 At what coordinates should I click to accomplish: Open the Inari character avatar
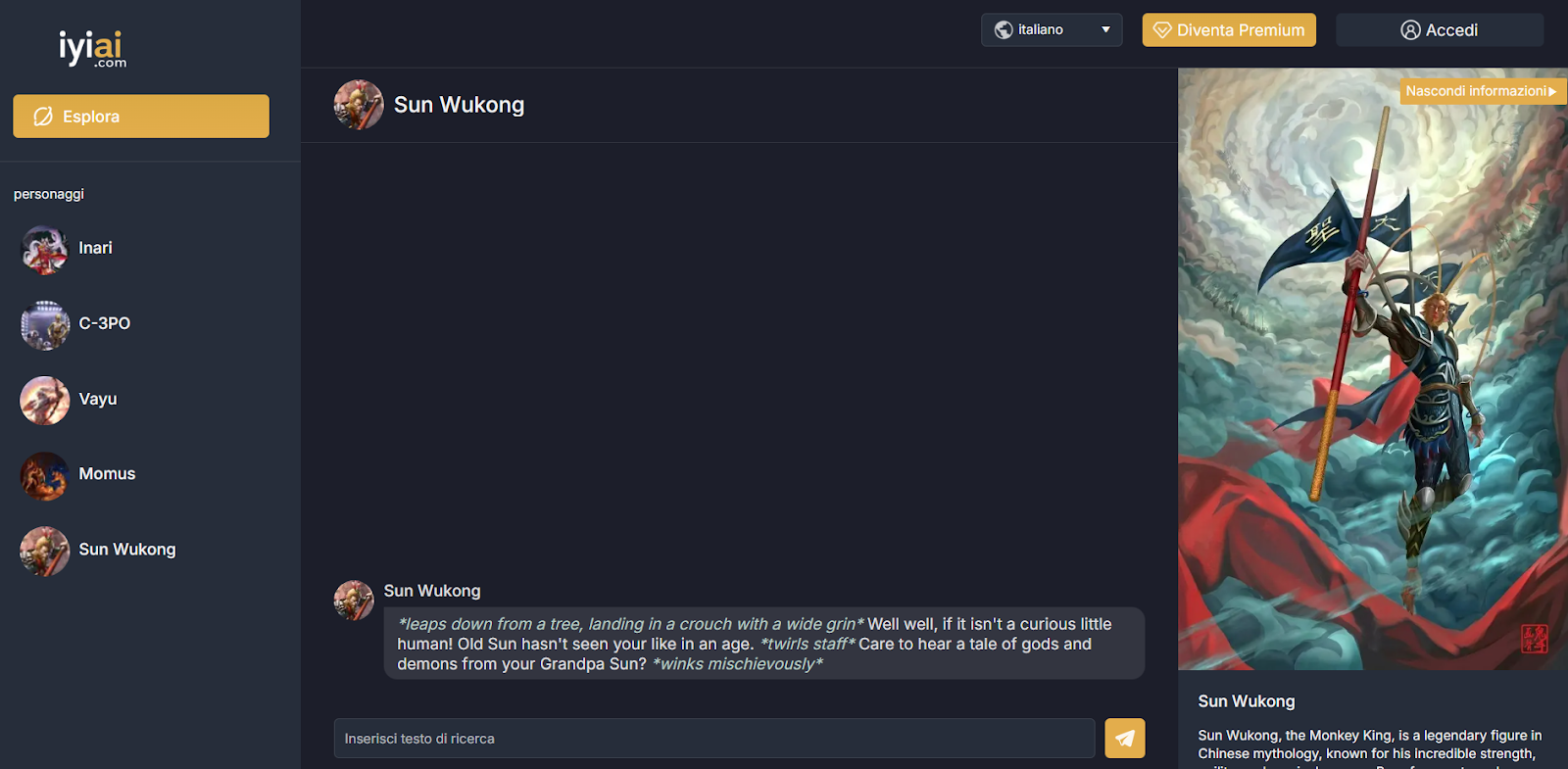point(45,249)
